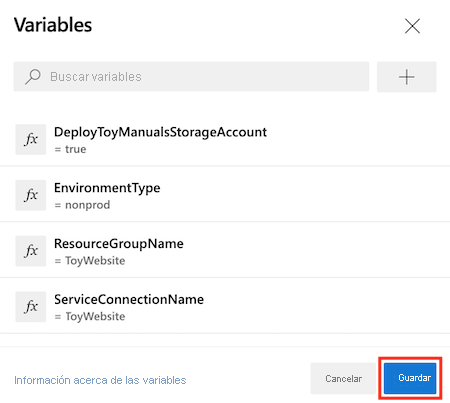This screenshot has width=450, height=403.
Task: Click fx icon next to EnvironmentType
Action: coord(31,195)
